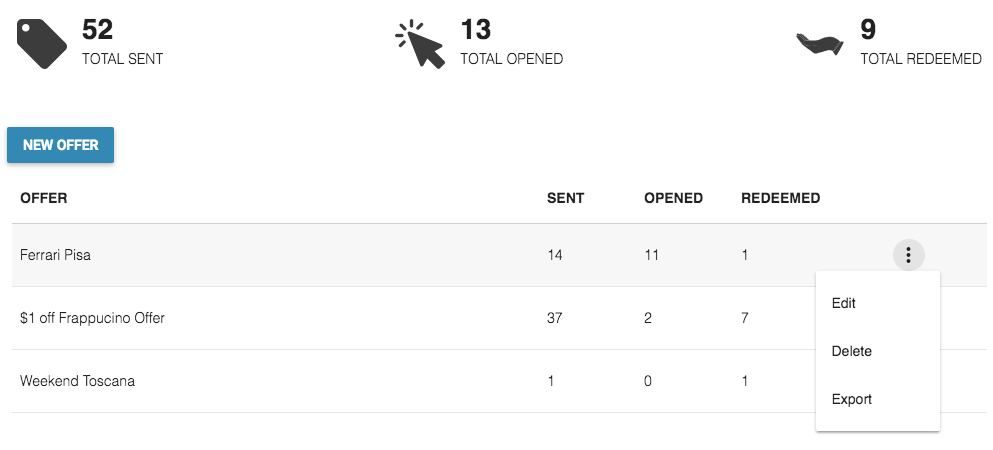Sort by the Offer column header
The width and height of the screenshot is (993, 450).
[44, 198]
